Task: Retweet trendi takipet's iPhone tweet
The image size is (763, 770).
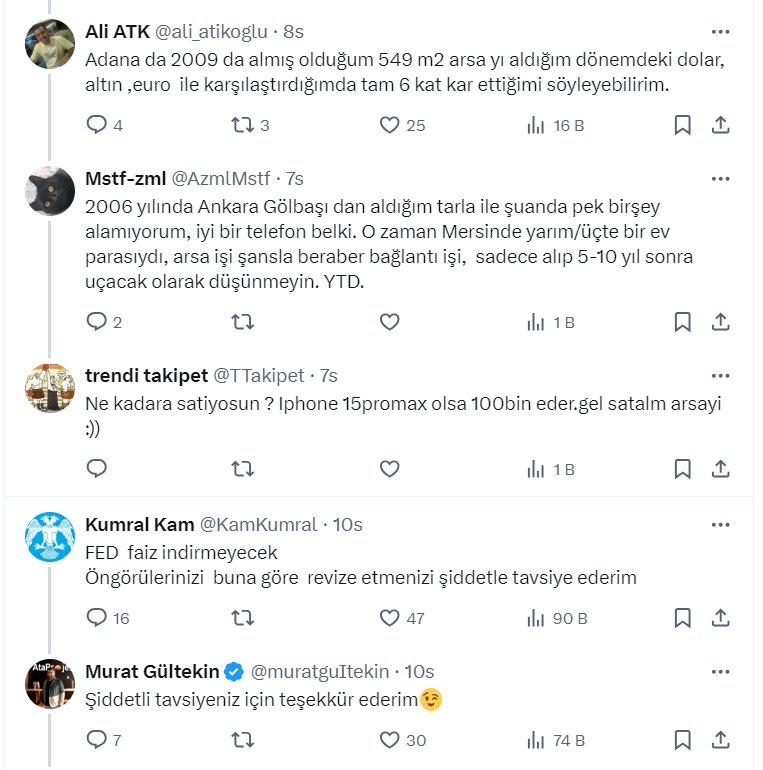Action: (243, 468)
